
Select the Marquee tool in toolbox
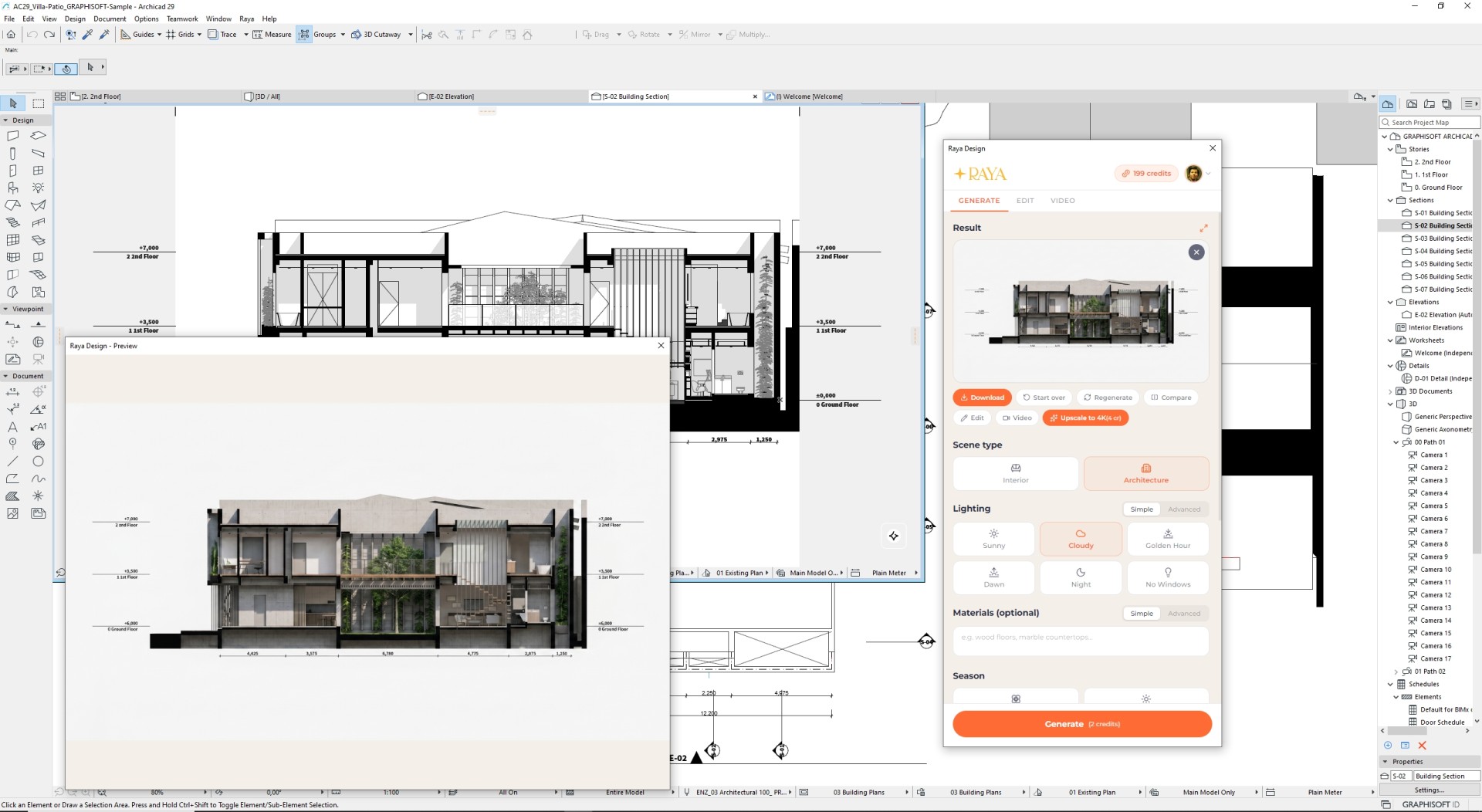pos(39,103)
